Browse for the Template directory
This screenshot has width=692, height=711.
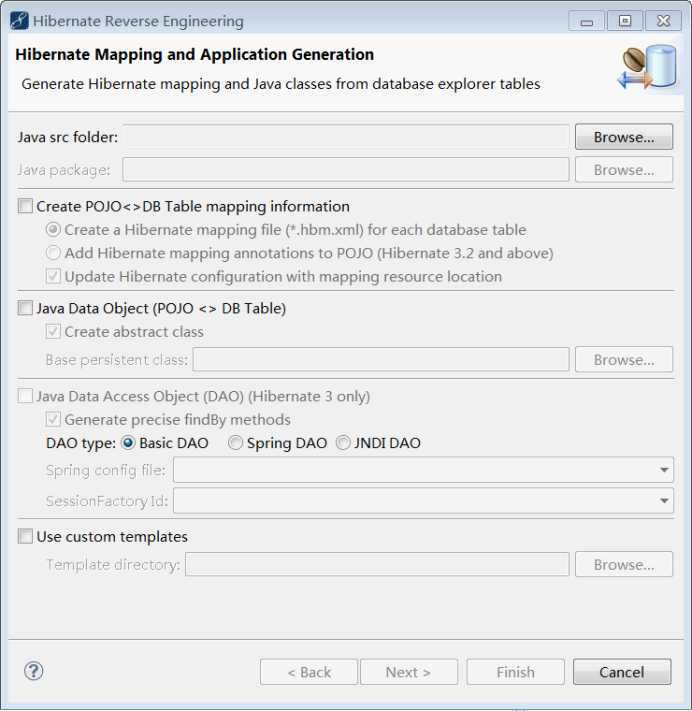coord(624,565)
